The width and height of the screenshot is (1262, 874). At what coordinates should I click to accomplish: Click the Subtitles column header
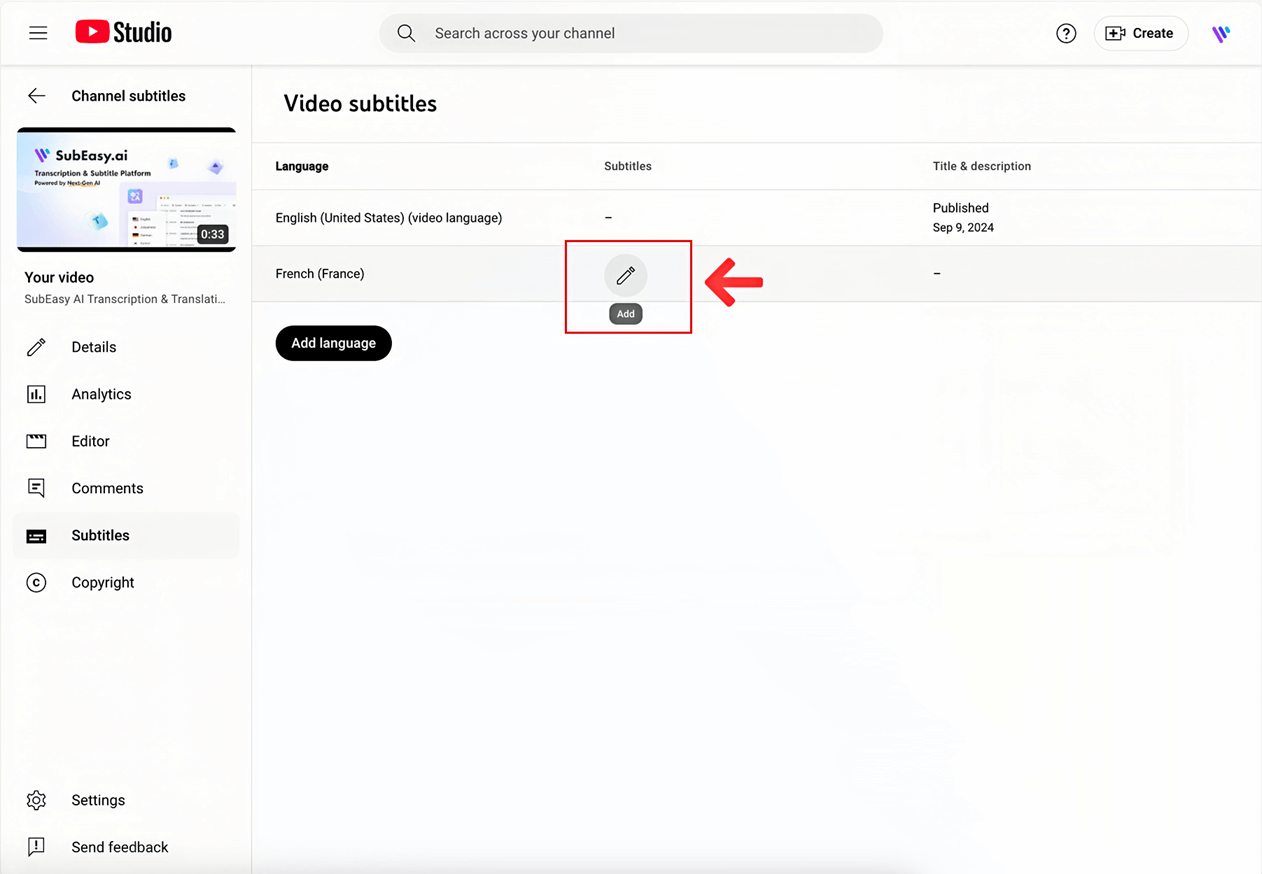628,166
